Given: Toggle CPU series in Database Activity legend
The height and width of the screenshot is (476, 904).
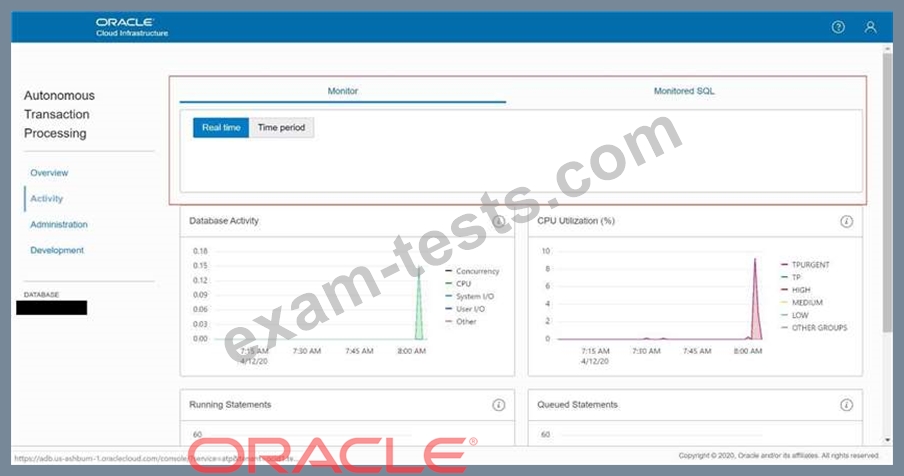Looking at the screenshot, I should tap(458, 284).
